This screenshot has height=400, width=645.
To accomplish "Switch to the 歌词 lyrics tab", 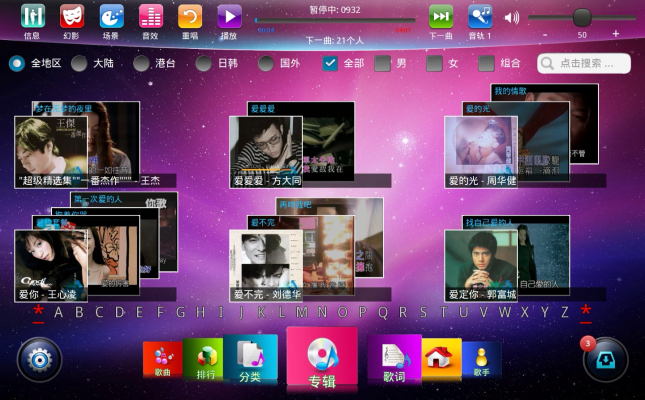I will 394,359.
